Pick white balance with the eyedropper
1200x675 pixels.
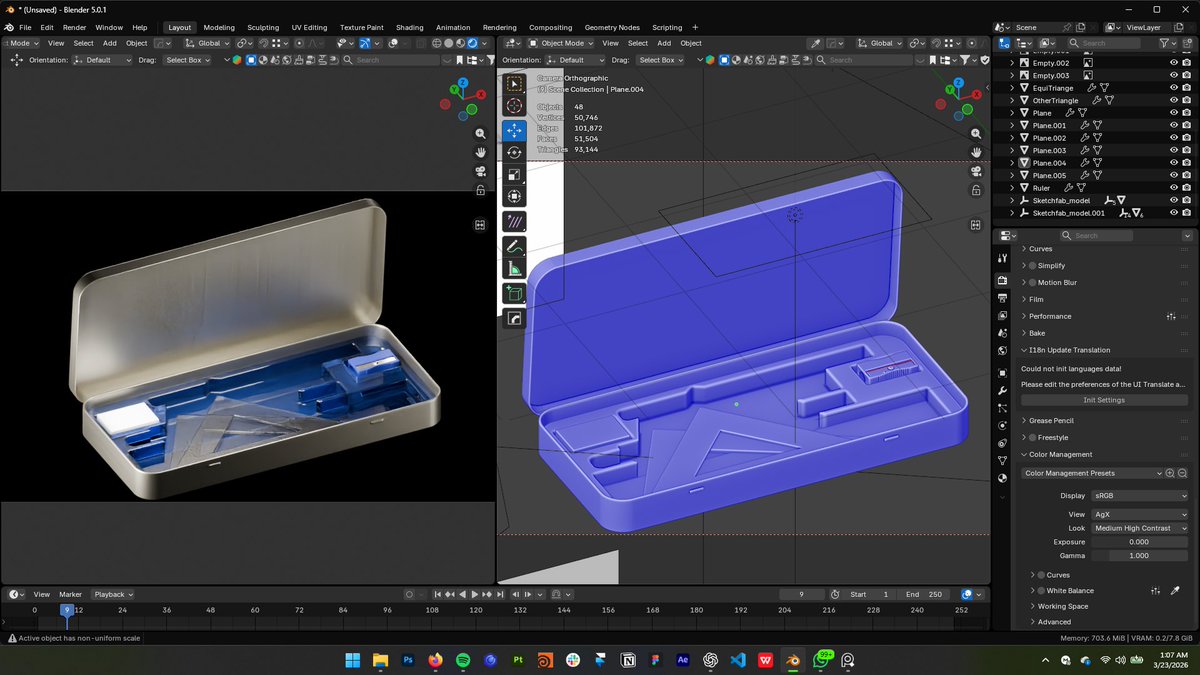click(1176, 591)
